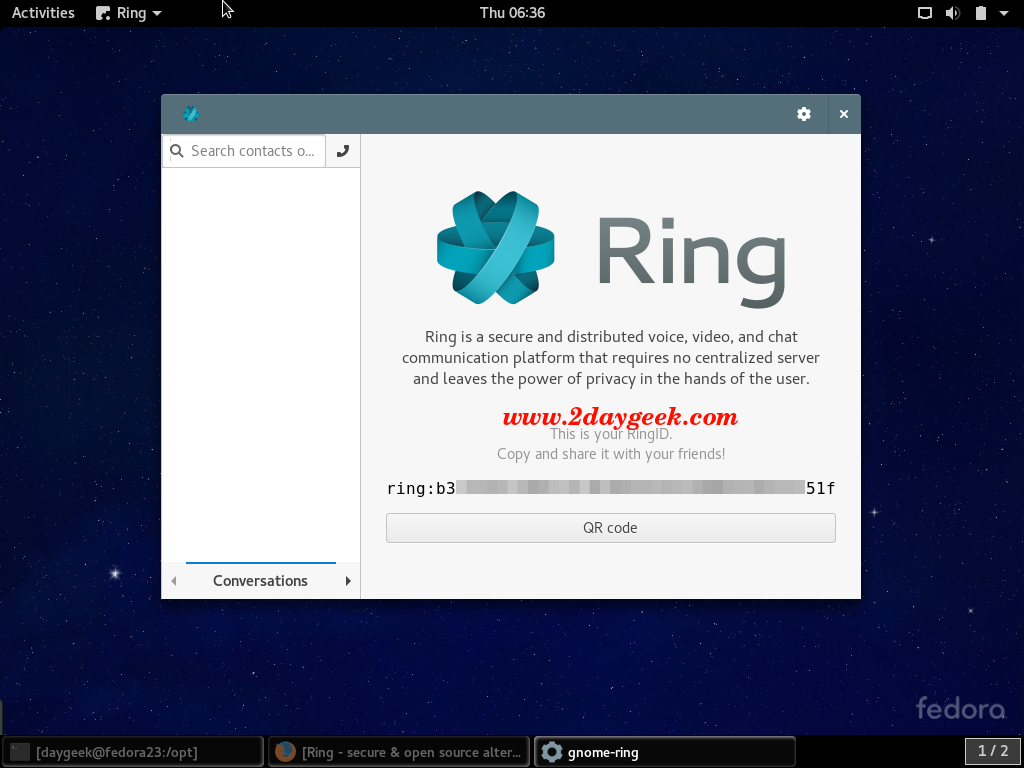Click the Ring logo in header bar

[x=191, y=114]
